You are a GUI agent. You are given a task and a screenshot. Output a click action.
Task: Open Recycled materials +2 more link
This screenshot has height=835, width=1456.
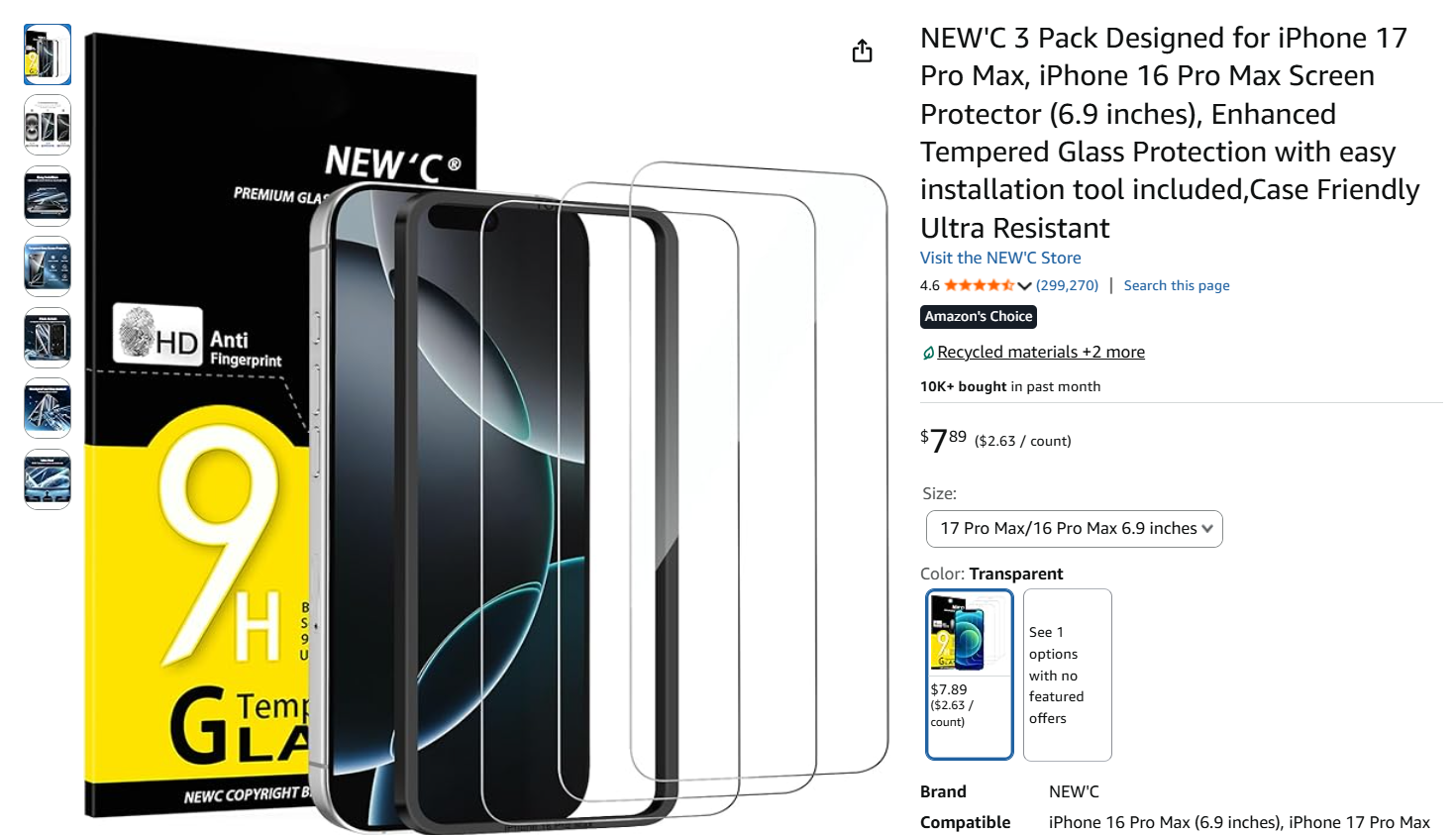[x=1040, y=352]
